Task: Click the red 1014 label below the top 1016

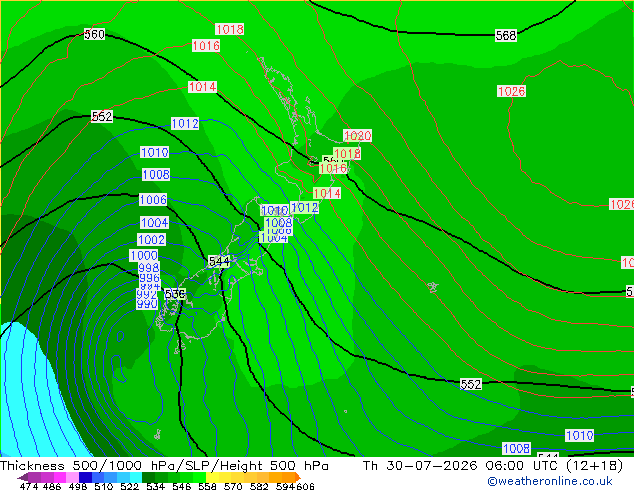Action: click(x=203, y=87)
